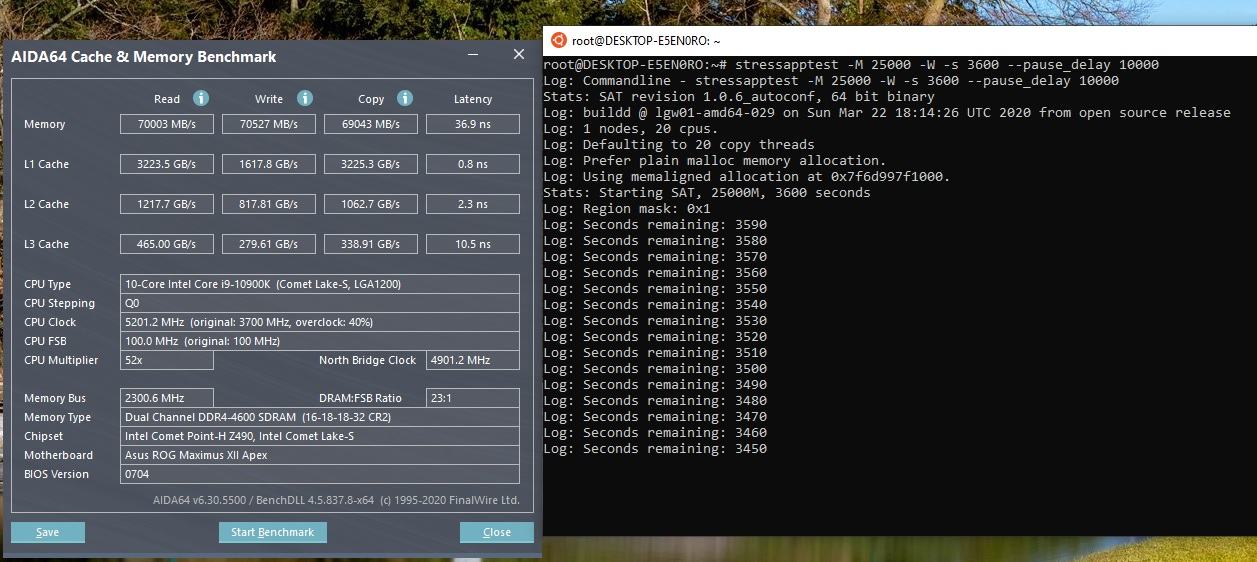The height and width of the screenshot is (562, 1257).
Task: Click the stressapptest command prompt line
Action: [851, 64]
